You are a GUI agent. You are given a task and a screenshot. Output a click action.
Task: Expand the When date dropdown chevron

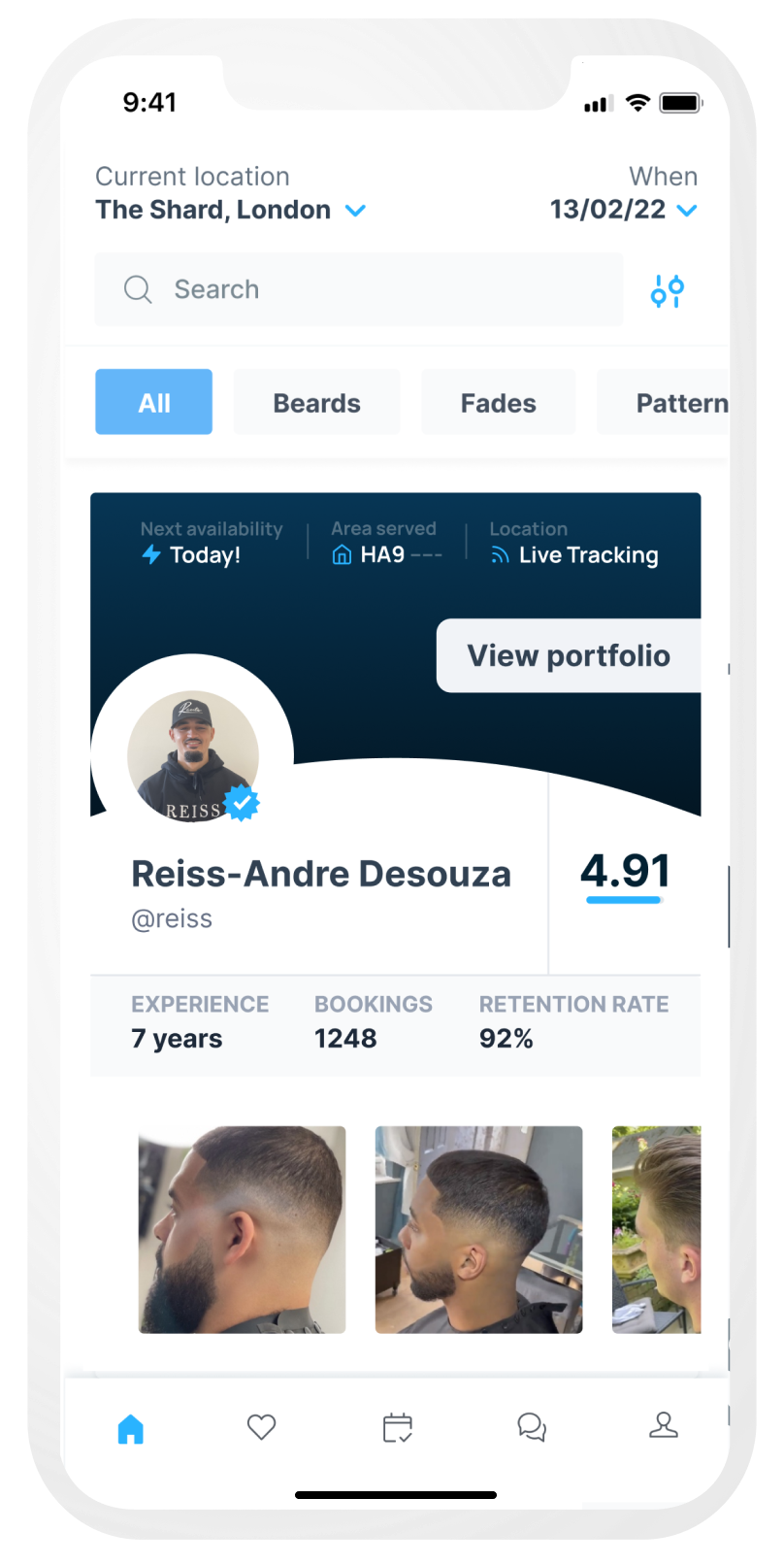[687, 211]
